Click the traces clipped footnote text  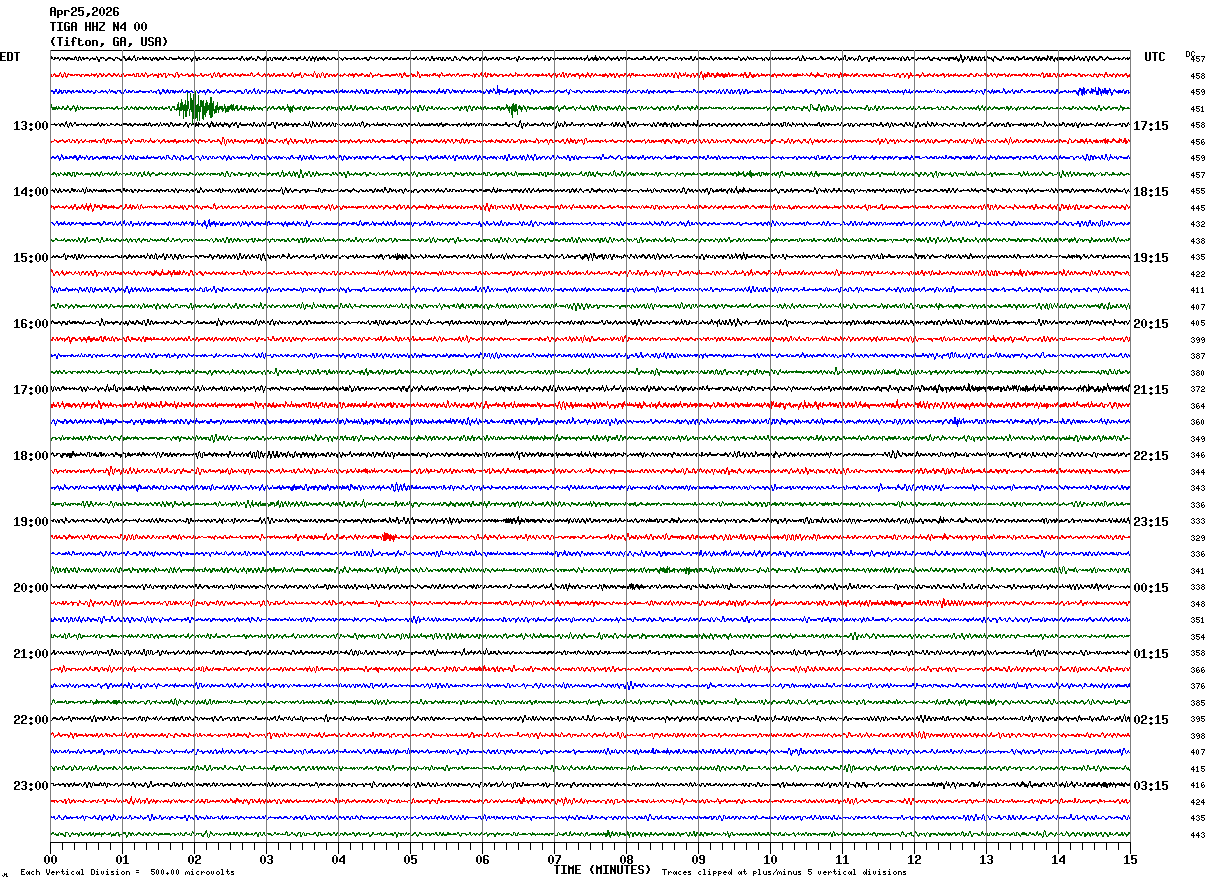pos(784,873)
